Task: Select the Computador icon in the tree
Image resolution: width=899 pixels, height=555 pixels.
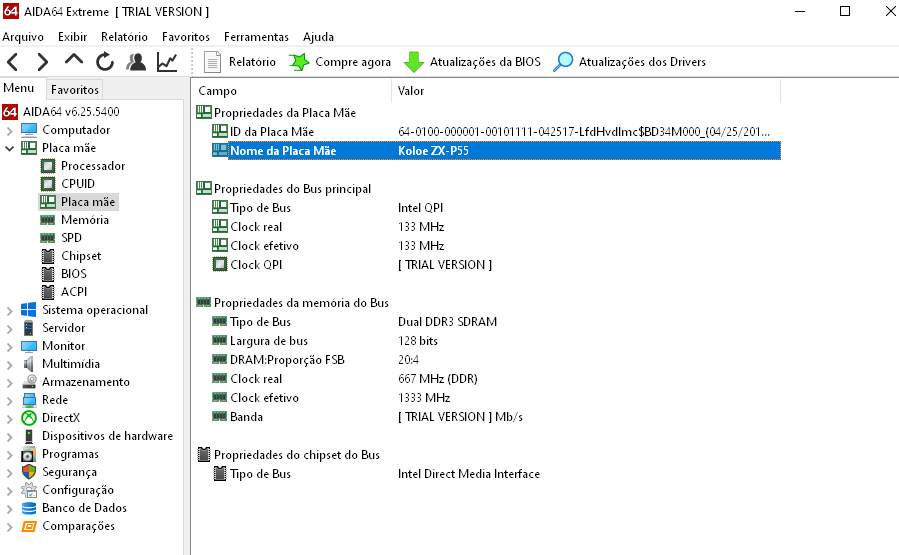Action: click(x=29, y=130)
